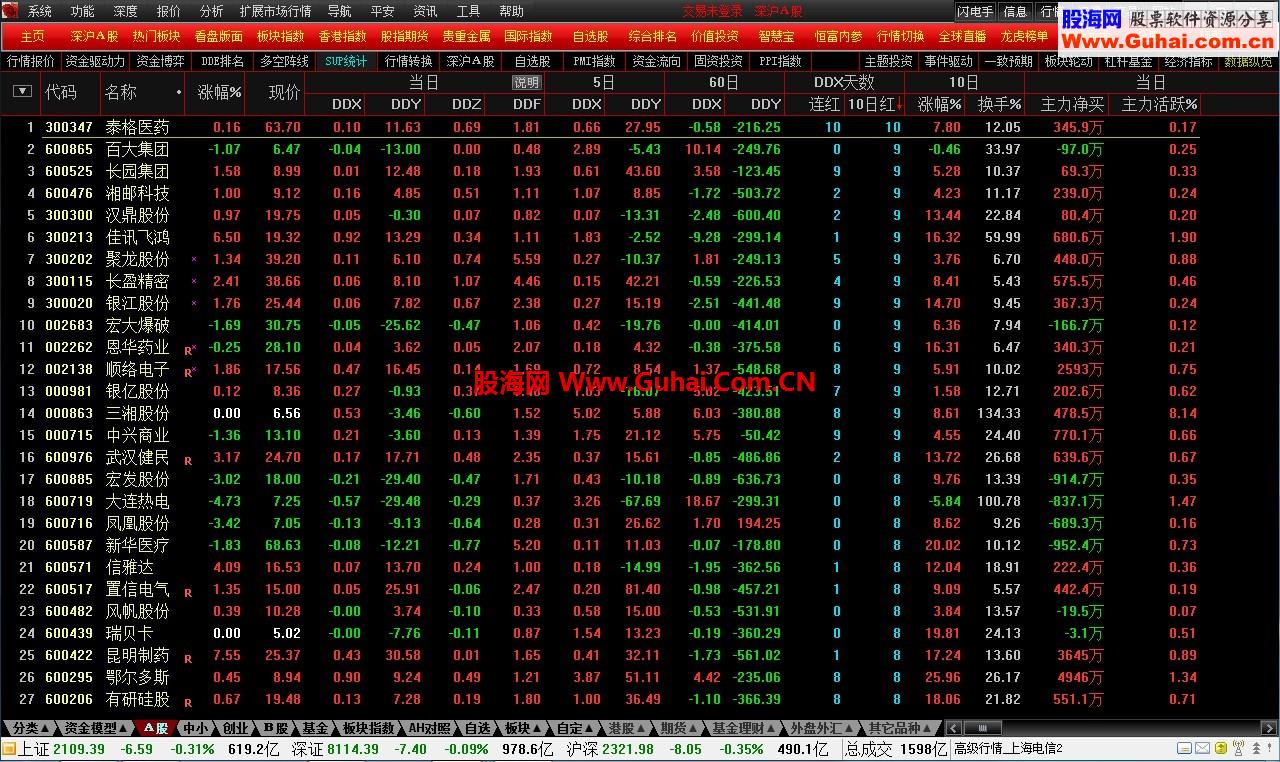Select the 武汉健民 stock row
Image resolution: width=1280 pixels, height=762 pixels.
coord(600,457)
